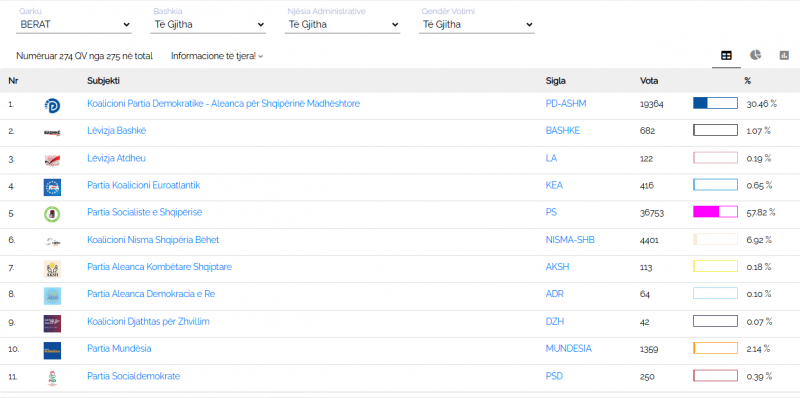
Task: Open Partia Socialdemokrate subject link
Action: click(134, 376)
